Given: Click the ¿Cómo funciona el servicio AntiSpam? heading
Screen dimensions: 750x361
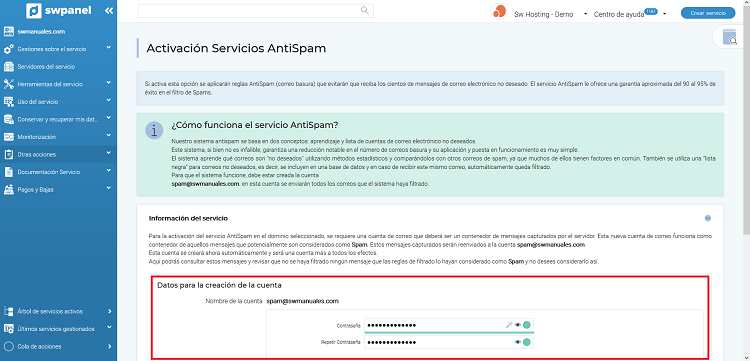Looking at the screenshot, I should 255,125.
